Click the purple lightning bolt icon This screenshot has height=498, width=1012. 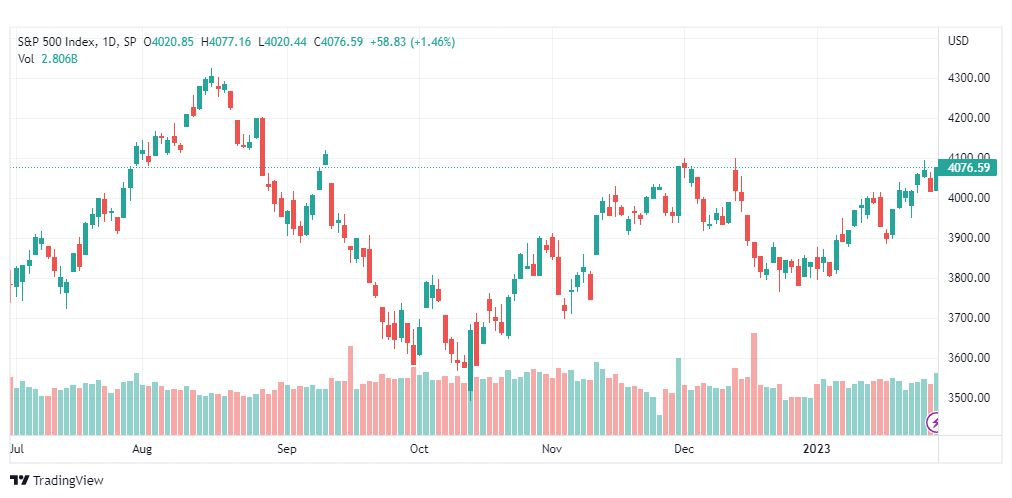point(934,424)
